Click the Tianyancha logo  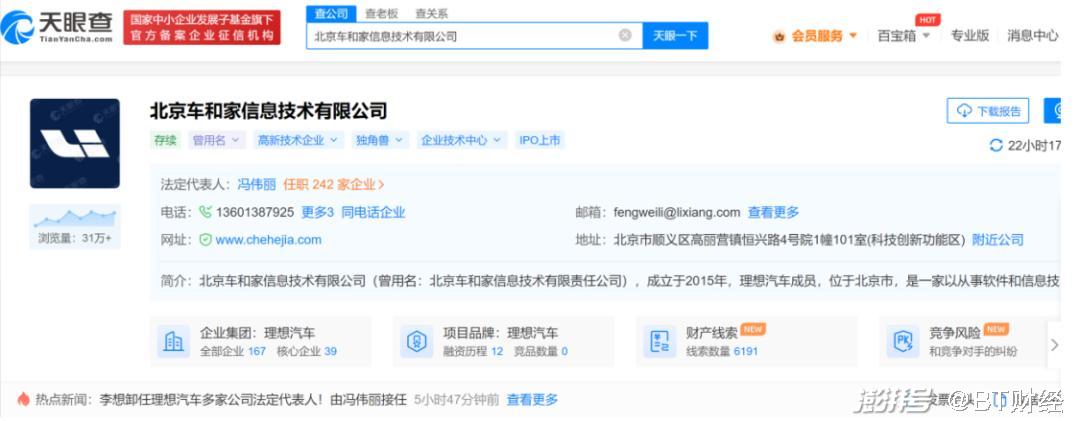point(57,27)
